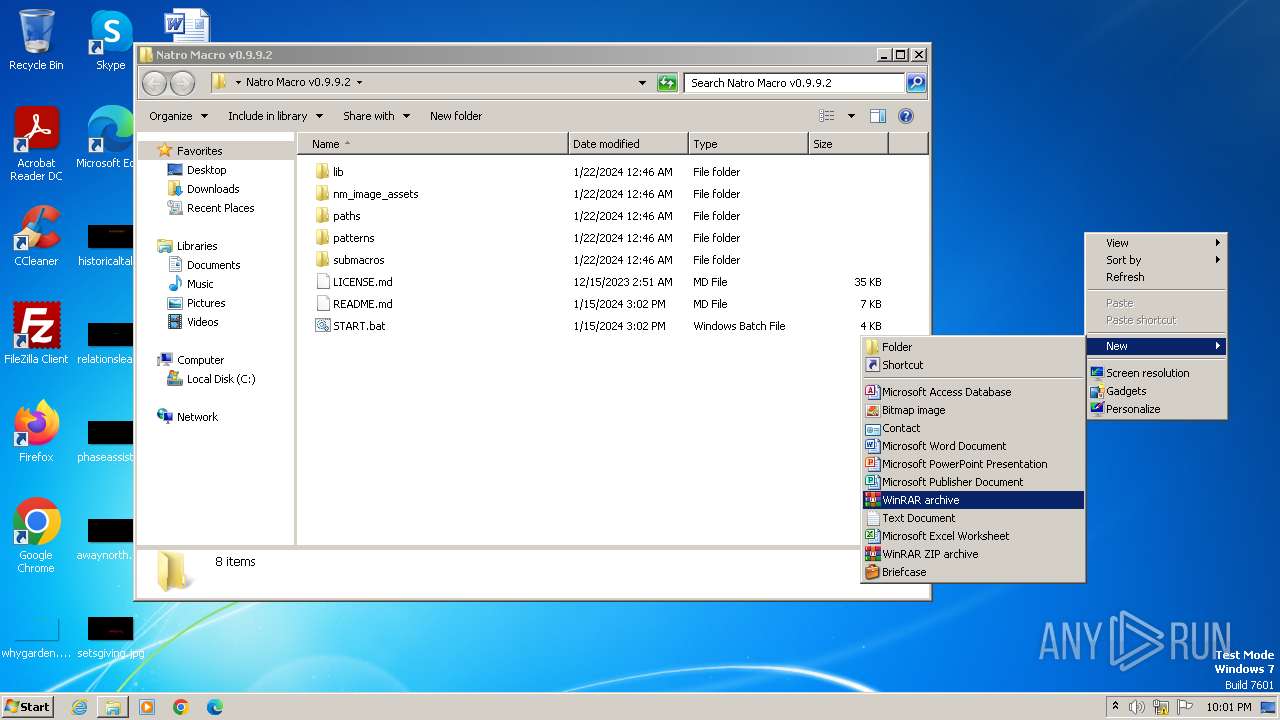
Task: Select the LICENSE.md file icon
Action: click(x=322, y=282)
